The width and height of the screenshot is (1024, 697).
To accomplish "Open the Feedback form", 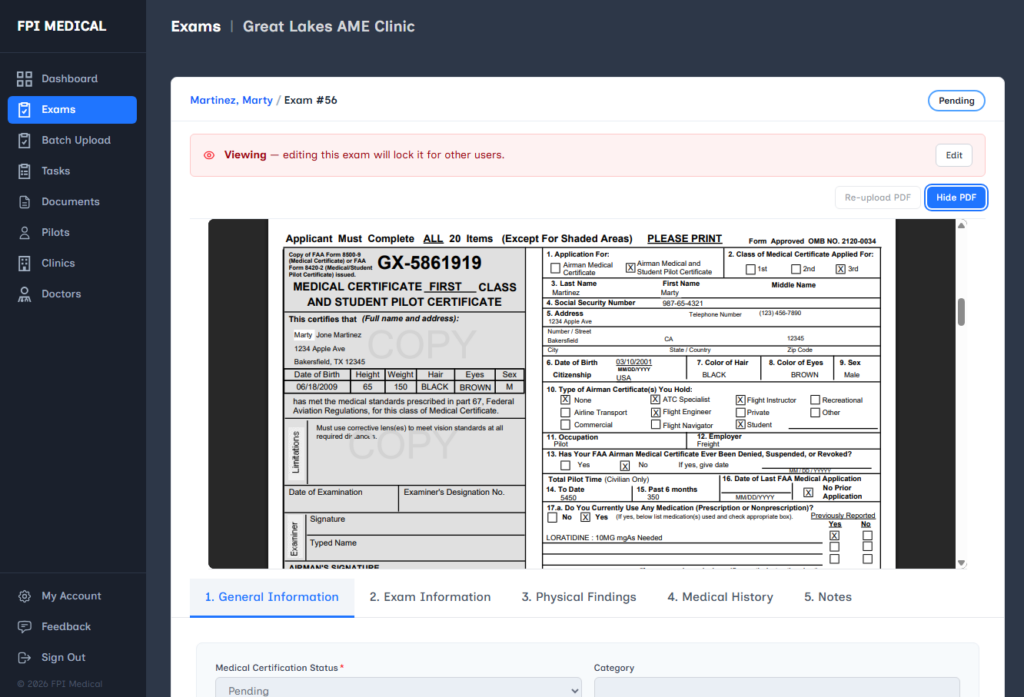I will point(72,626).
